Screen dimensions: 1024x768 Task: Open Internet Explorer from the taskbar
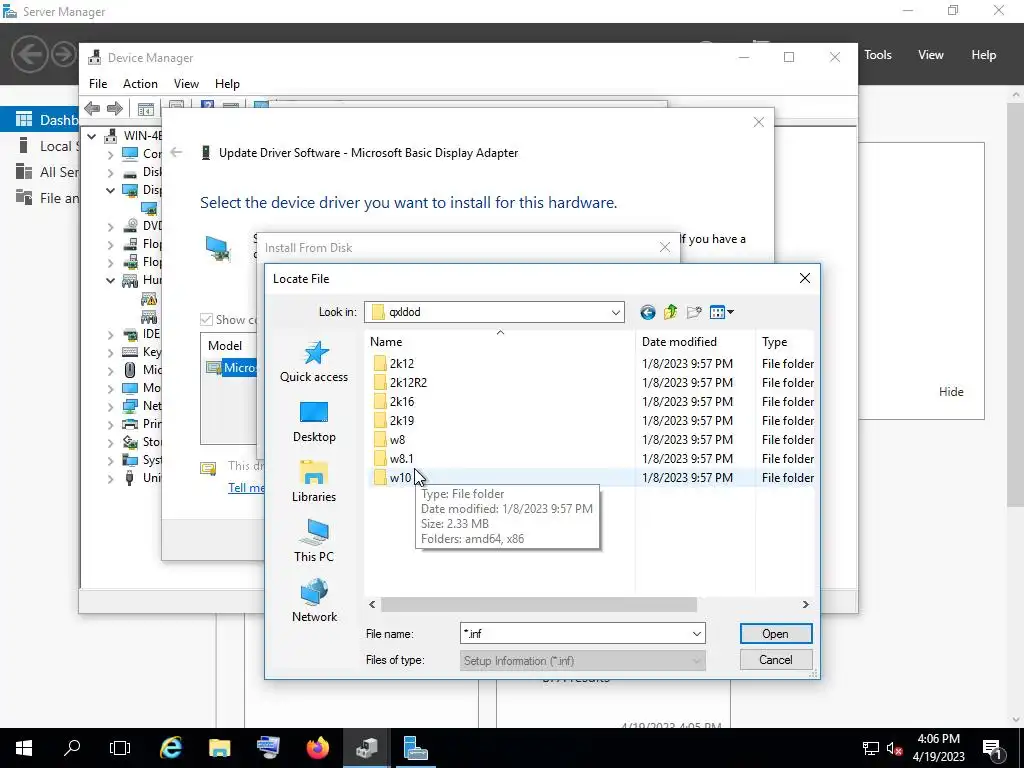[171, 748]
